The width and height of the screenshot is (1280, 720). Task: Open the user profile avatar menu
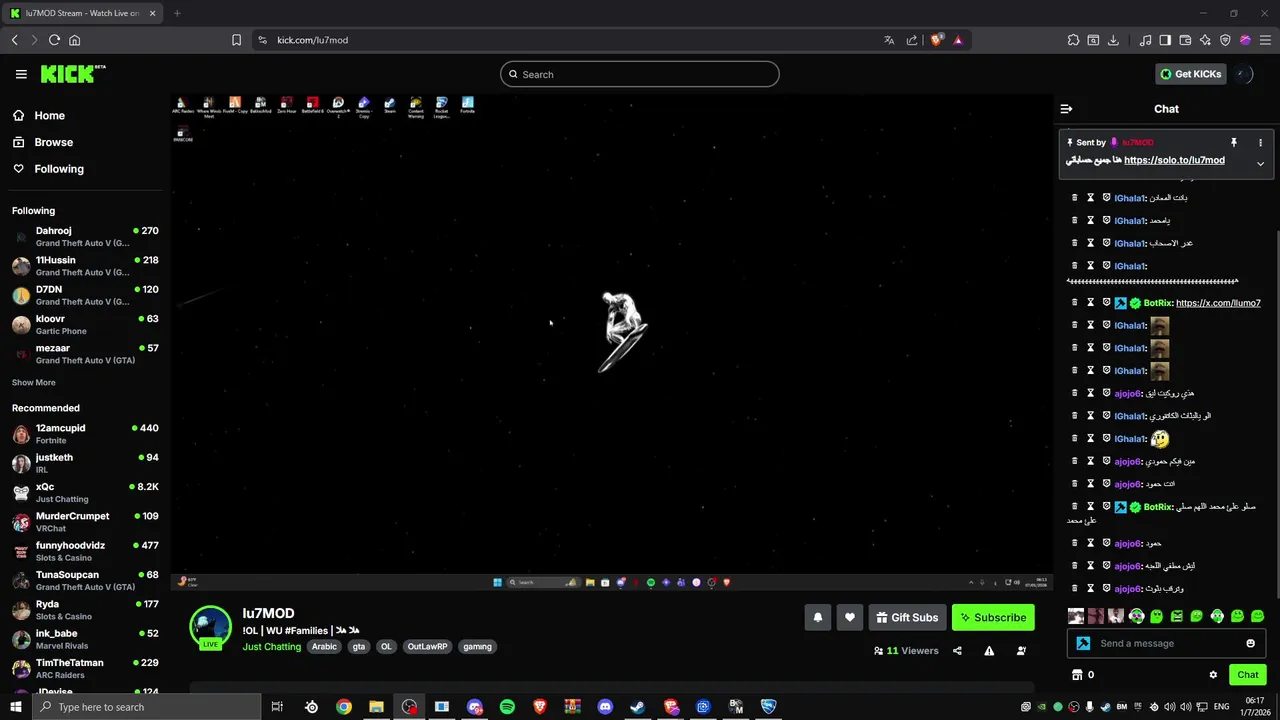pos(1244,74)
